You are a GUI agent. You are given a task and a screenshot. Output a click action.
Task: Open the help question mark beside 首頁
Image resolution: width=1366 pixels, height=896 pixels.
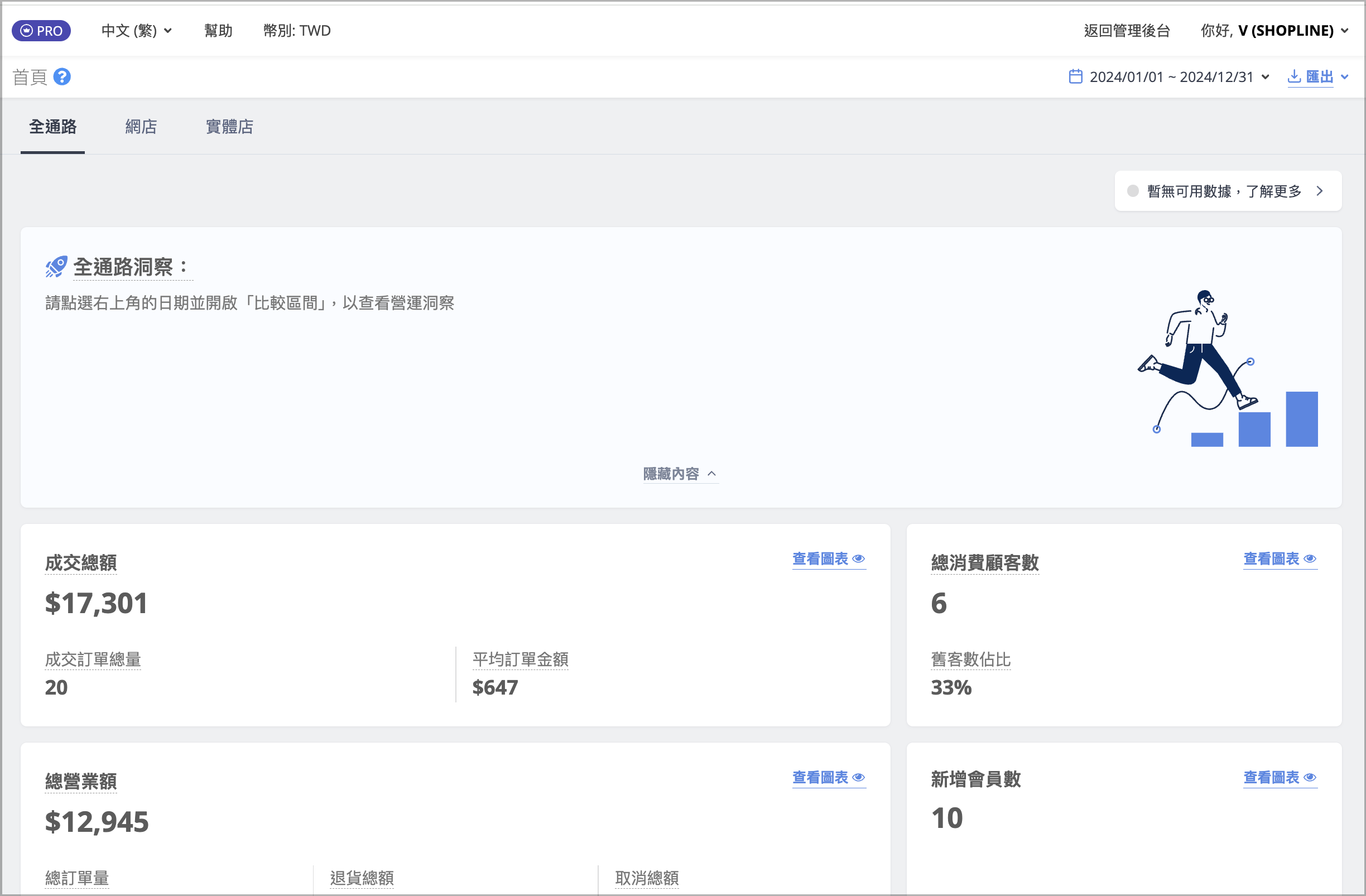pos(62,76)
